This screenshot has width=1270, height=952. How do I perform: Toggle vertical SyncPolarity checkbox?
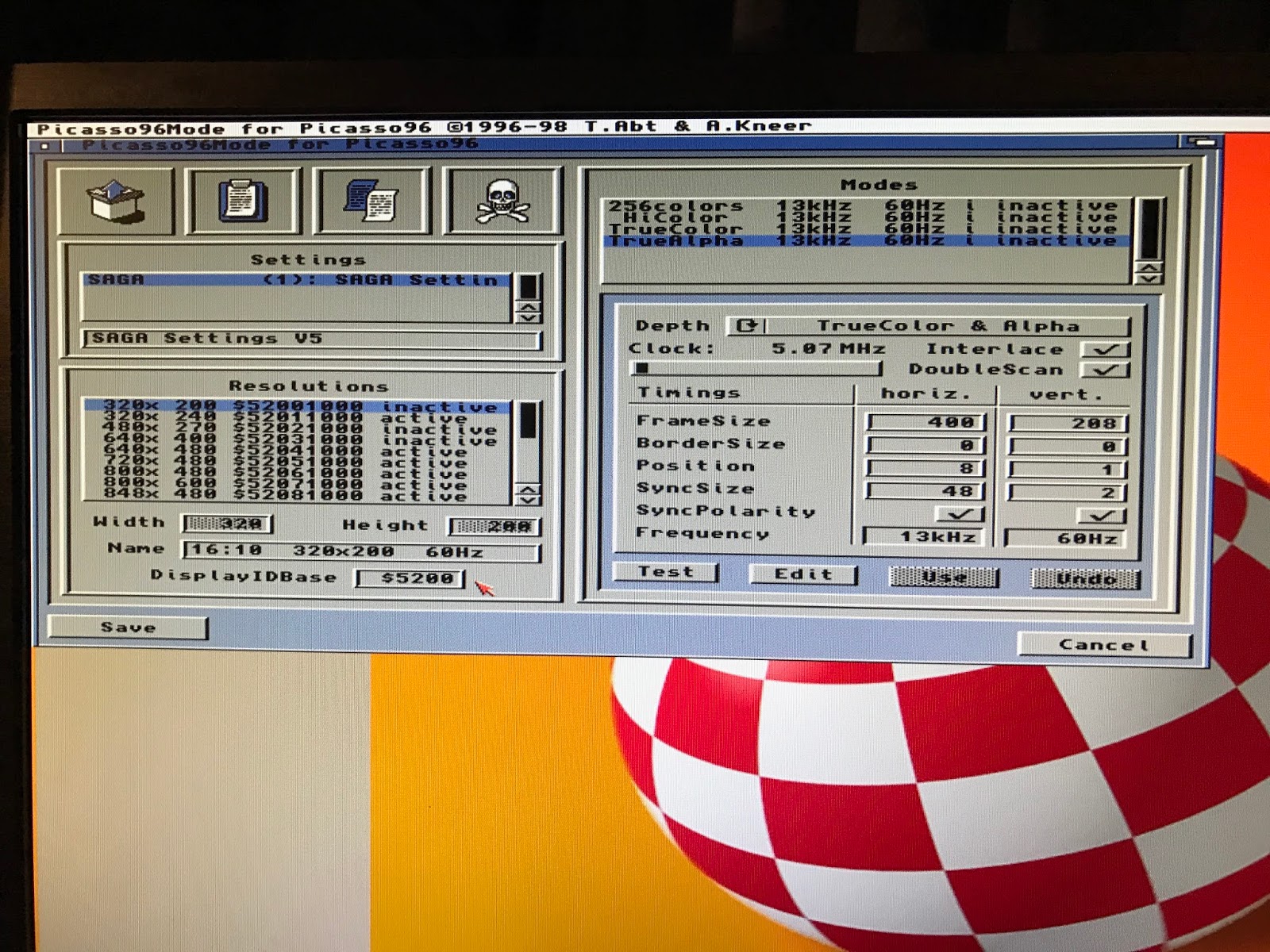pyautogui.click(x=1102, y=516)
